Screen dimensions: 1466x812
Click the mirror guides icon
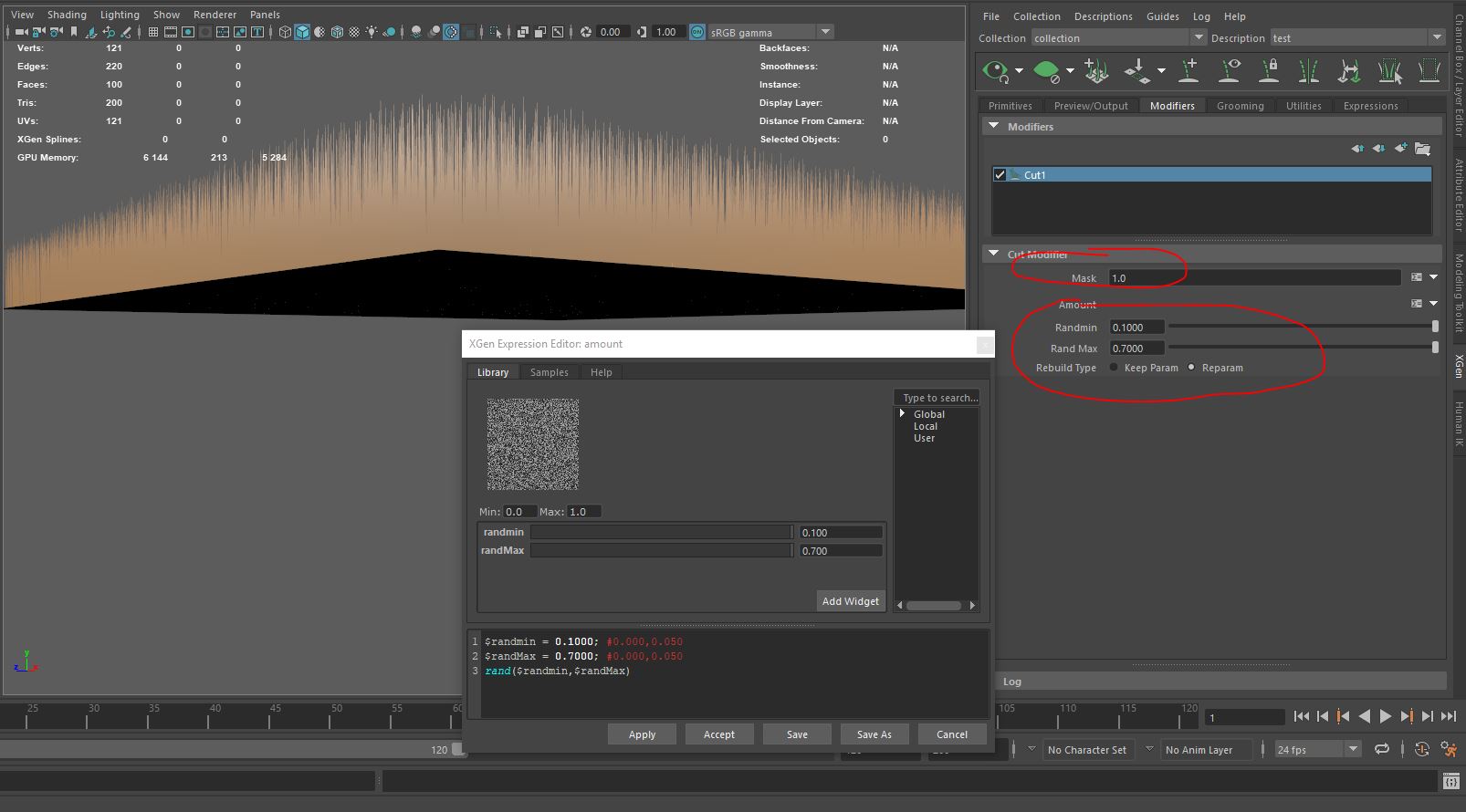(1308, 70)
